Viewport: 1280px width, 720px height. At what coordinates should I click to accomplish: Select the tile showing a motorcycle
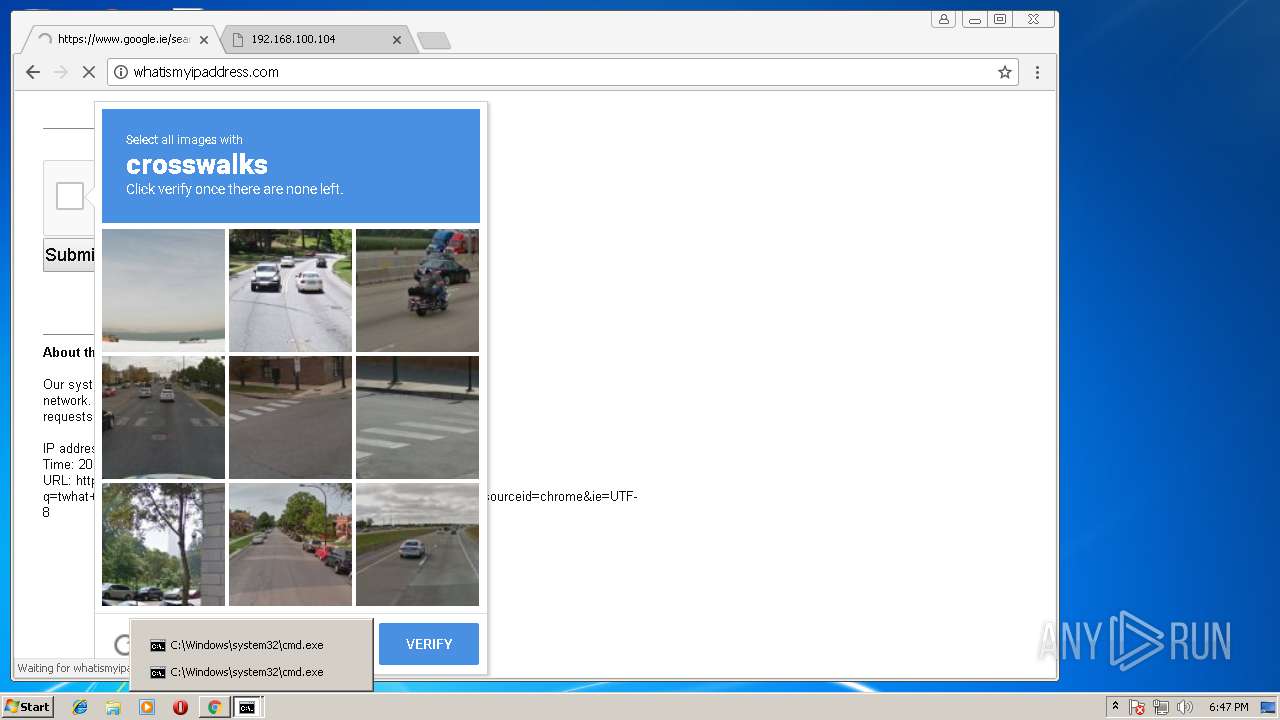417,290
